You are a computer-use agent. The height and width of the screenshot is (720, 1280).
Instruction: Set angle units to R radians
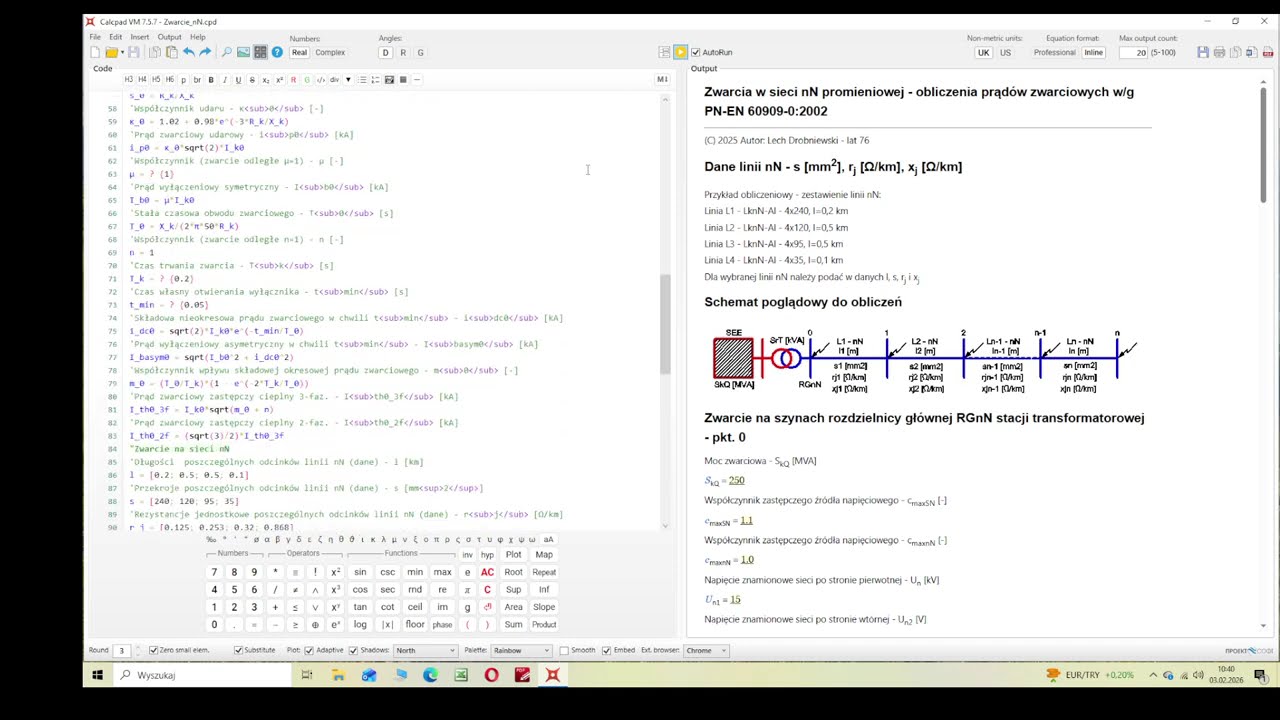[403, 52]
